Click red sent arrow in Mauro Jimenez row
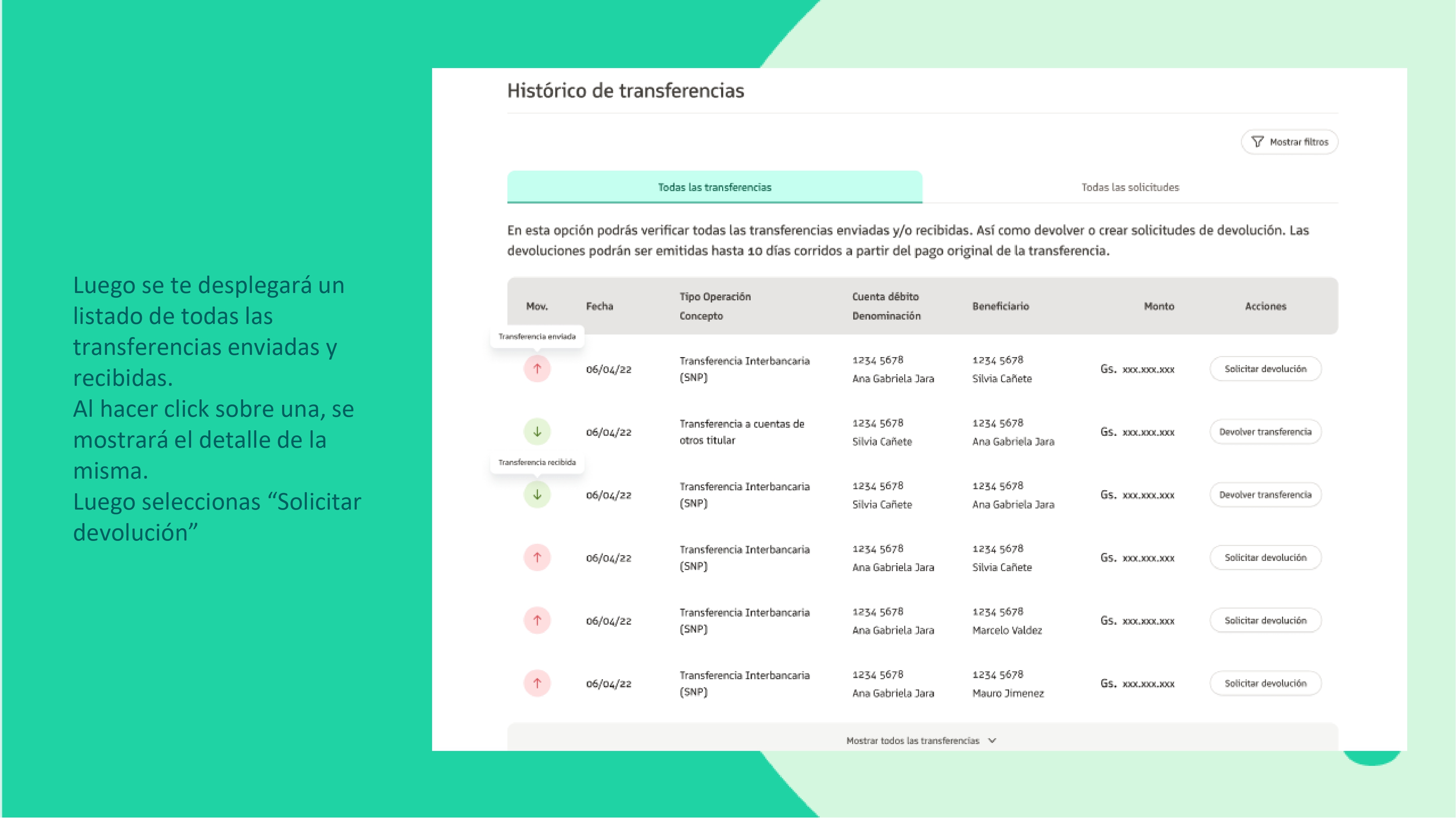The image size is (1456, 819). click(x=537, y=683)
